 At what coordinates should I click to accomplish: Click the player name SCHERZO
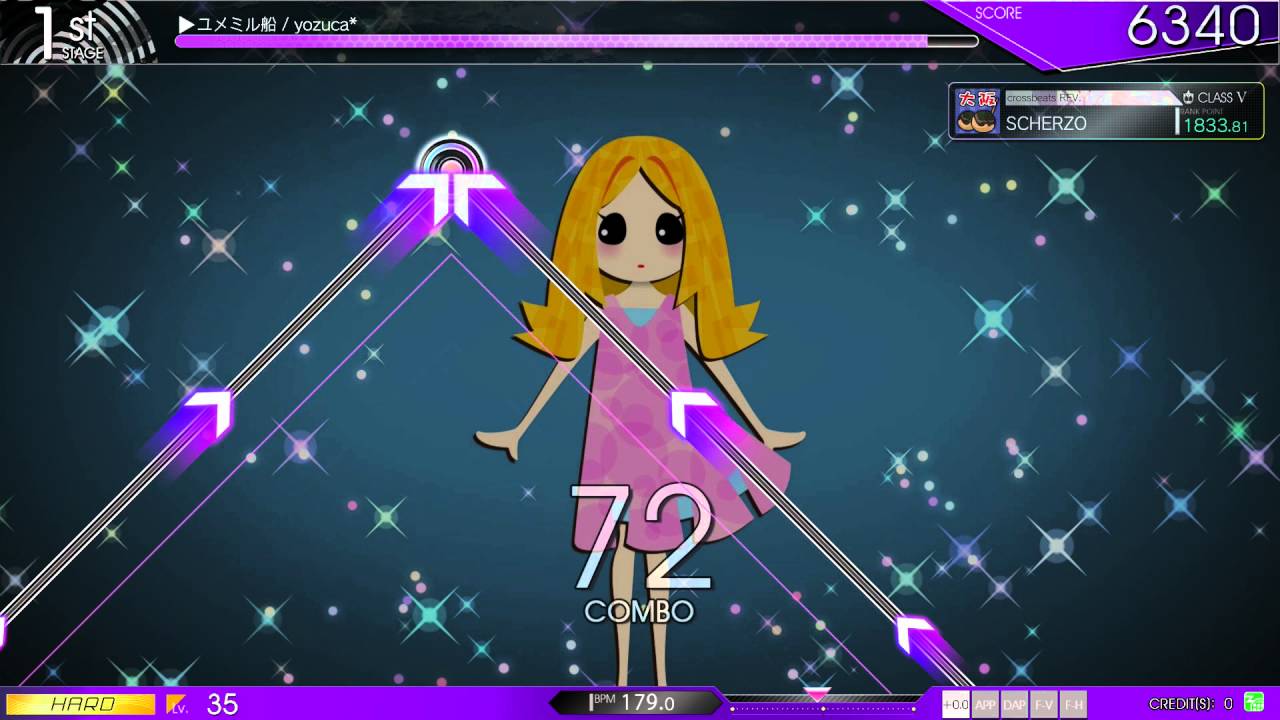[1046, 124]
